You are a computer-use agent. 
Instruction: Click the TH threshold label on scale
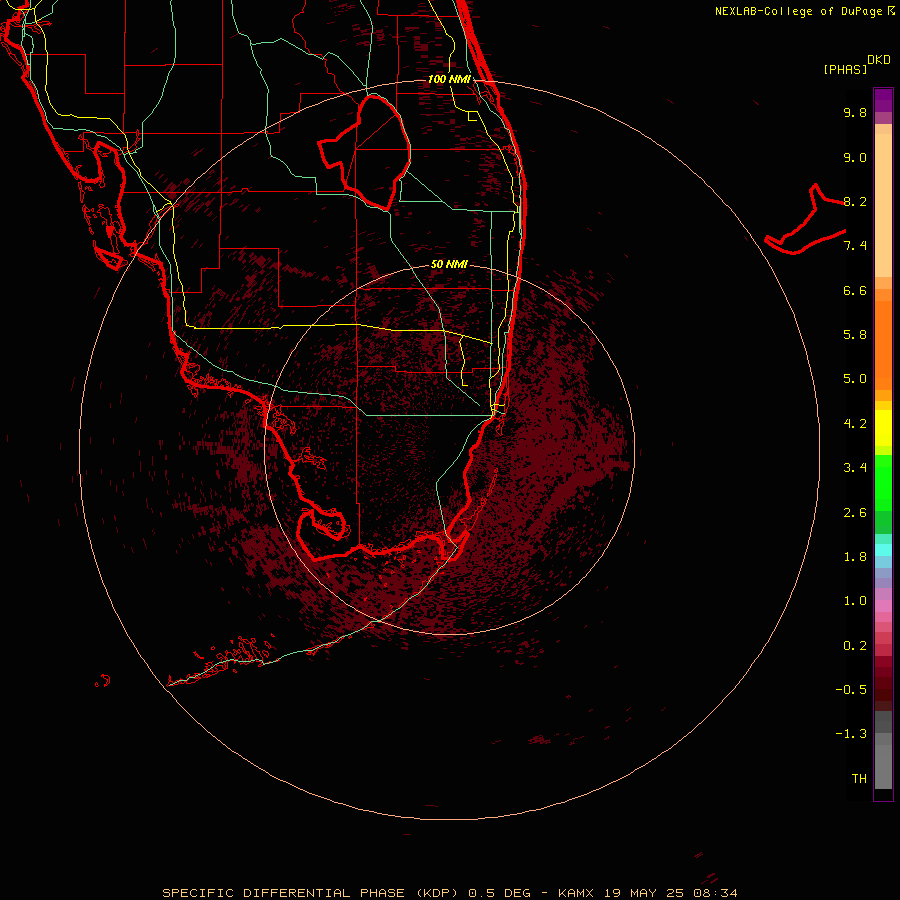pyautogui.click(x=859, y=779)
